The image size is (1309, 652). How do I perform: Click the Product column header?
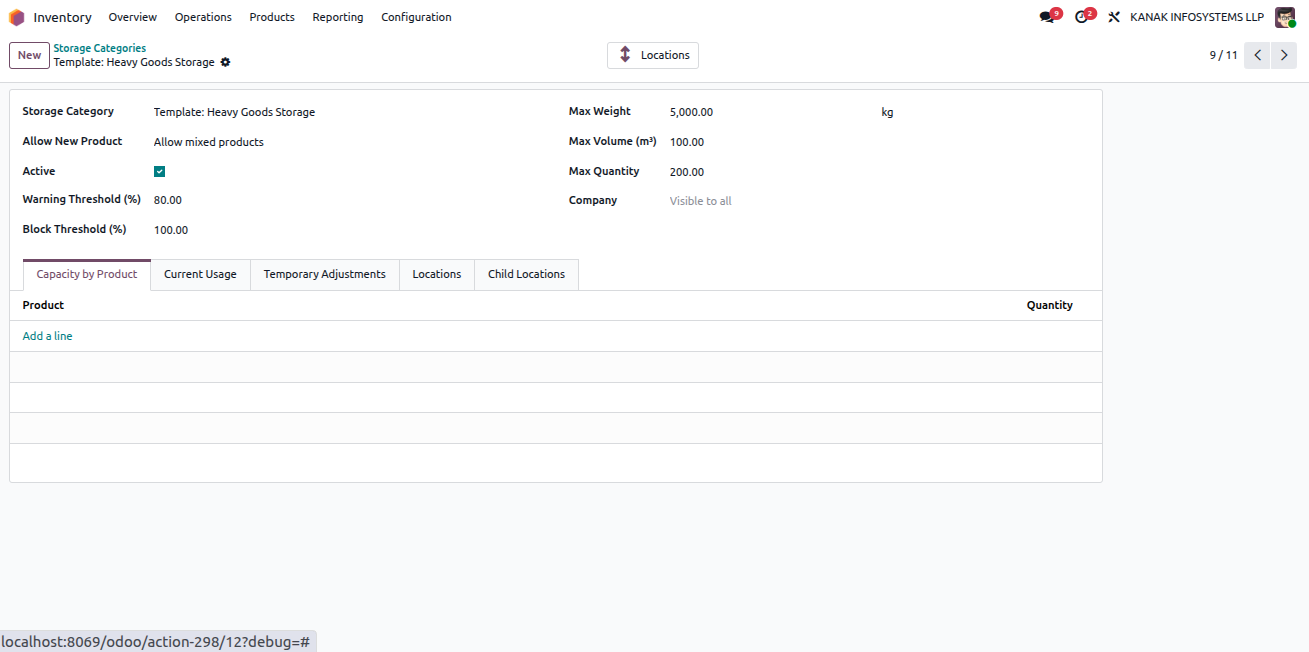(43, 305)
